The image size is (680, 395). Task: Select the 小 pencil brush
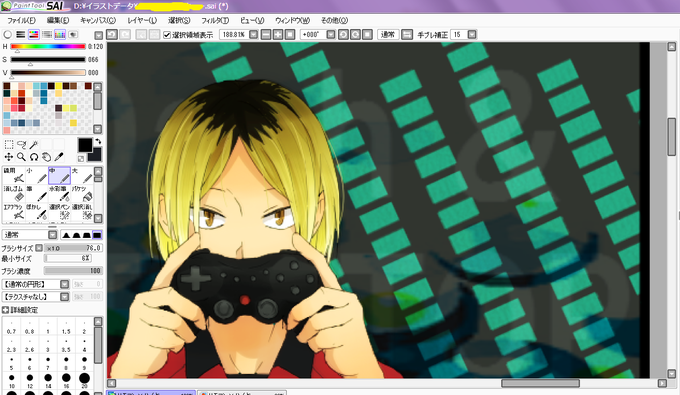[36, 175]
